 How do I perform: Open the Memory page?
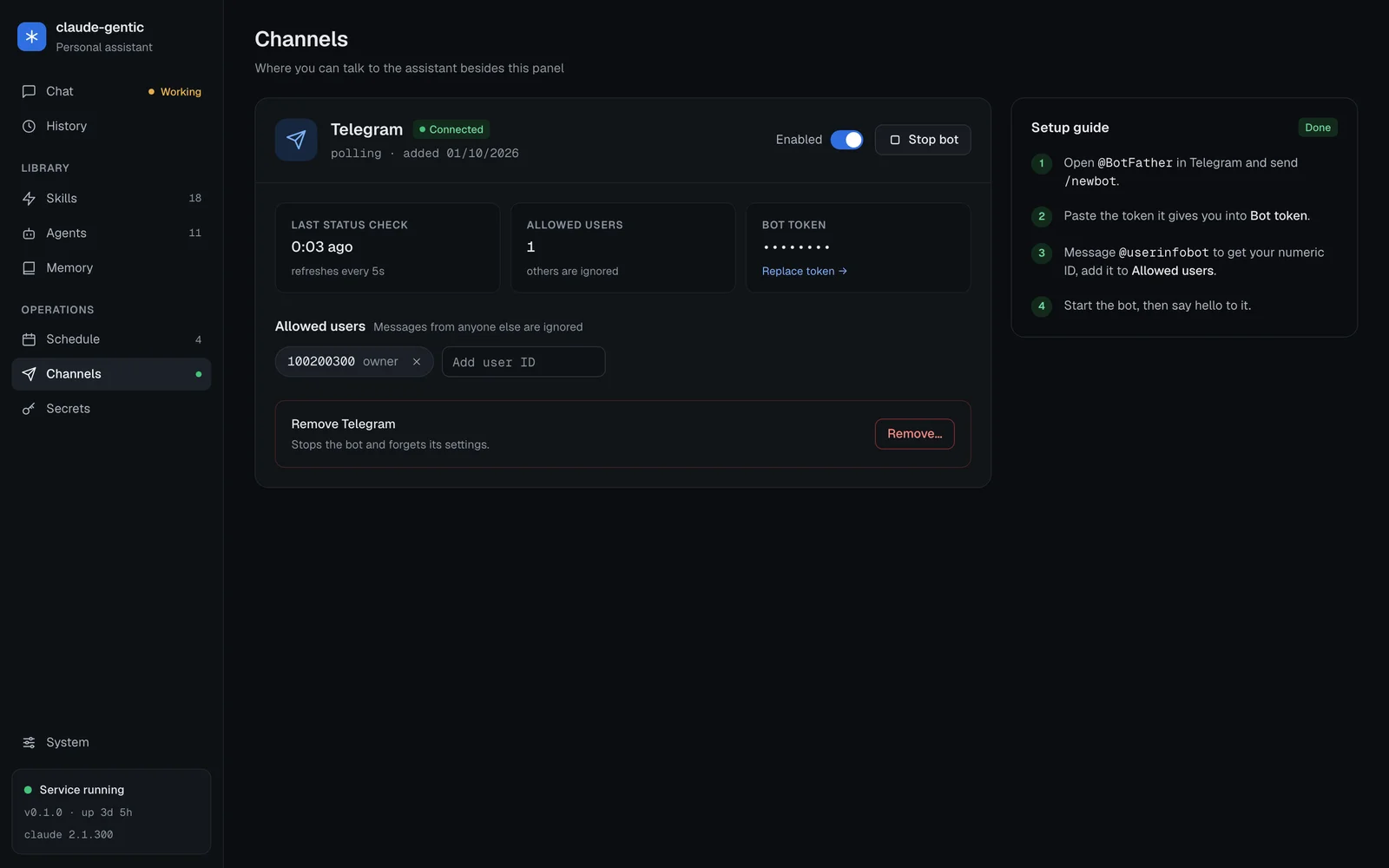[111, 268]
